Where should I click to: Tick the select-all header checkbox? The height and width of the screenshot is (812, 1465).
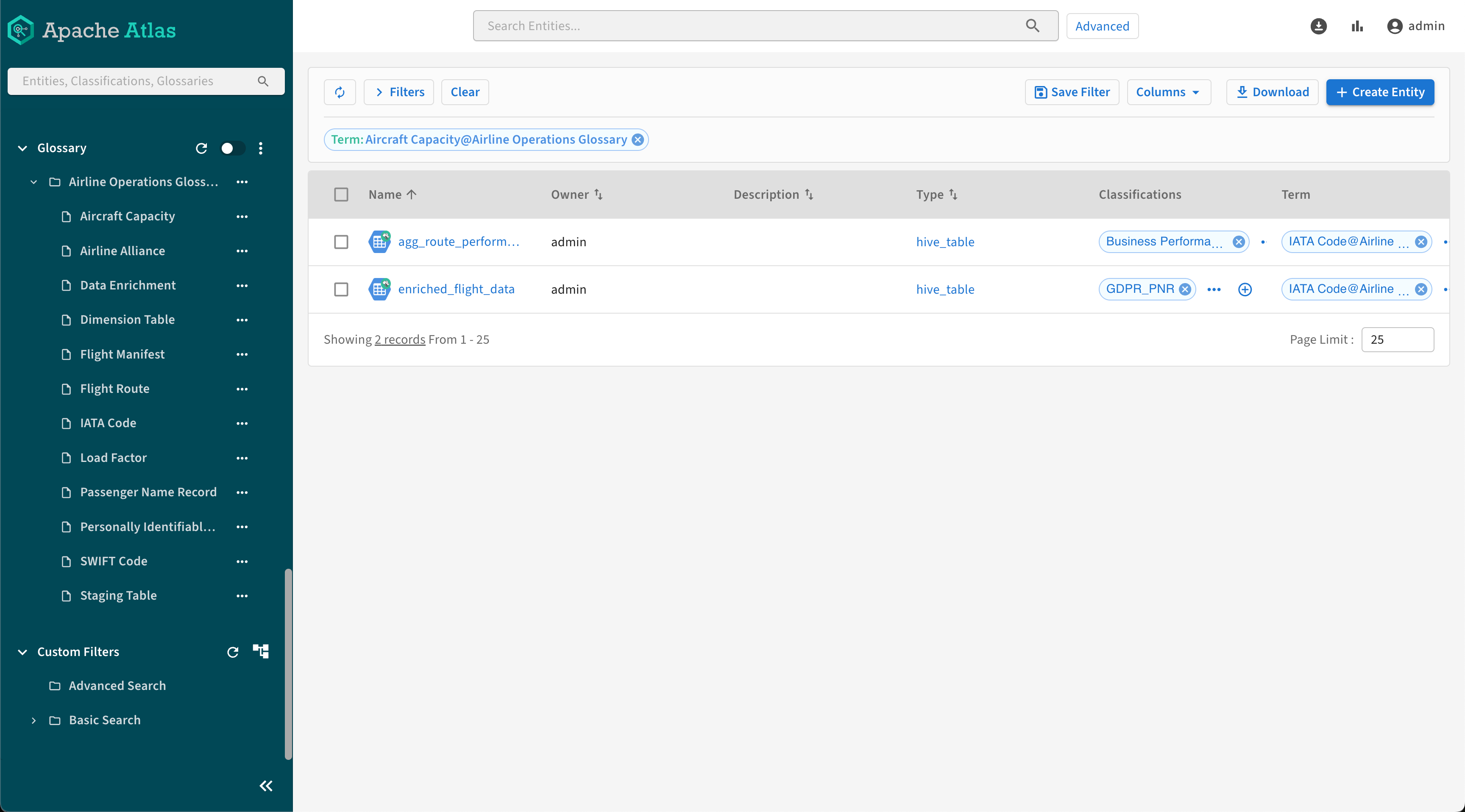pyautogui.click(x=341, y=195)
